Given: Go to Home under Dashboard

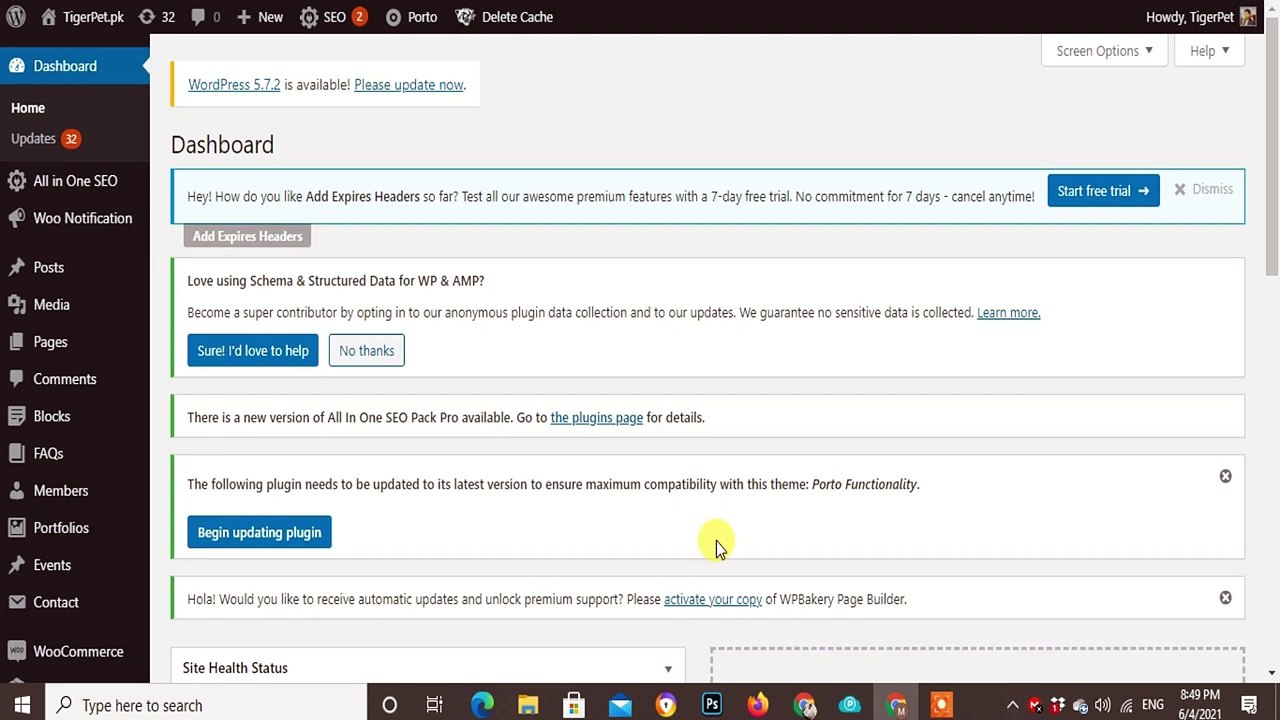Looking at the screenshot, I should [x=28, y=108].
